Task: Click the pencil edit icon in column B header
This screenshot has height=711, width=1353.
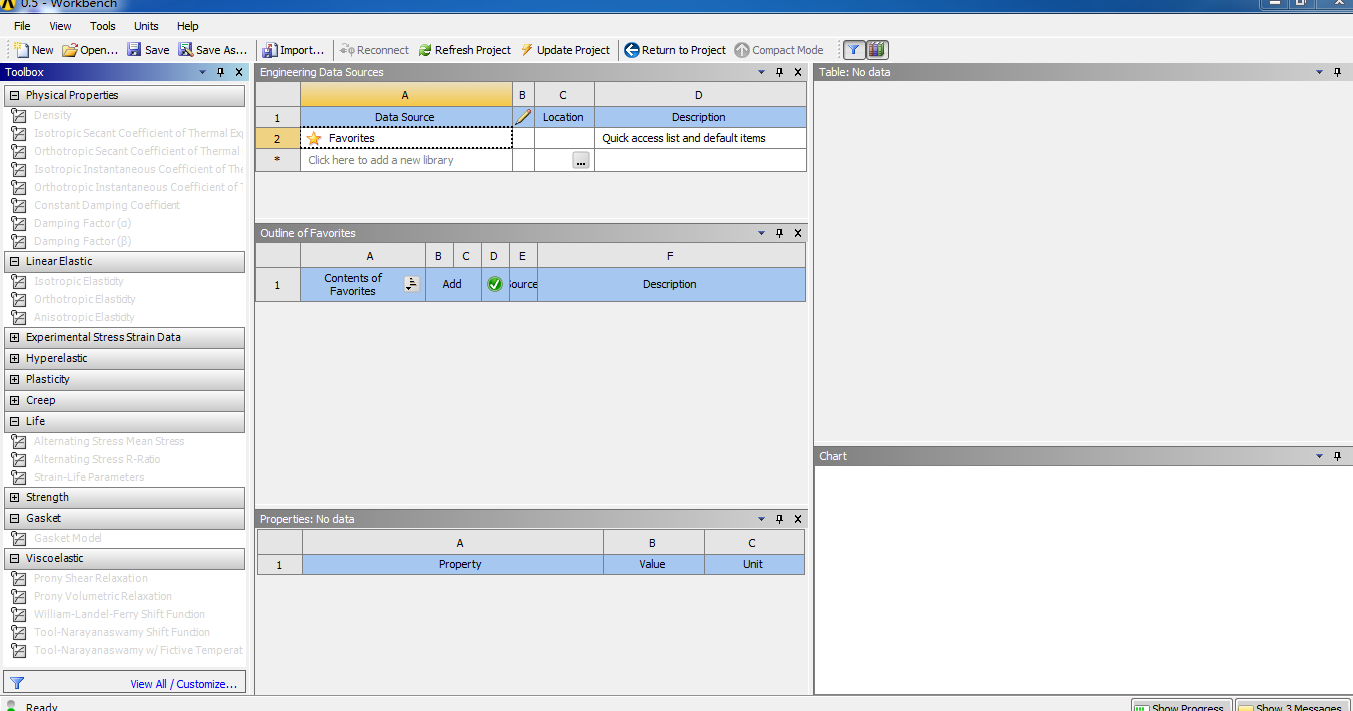Action: (x=523, y=117)
